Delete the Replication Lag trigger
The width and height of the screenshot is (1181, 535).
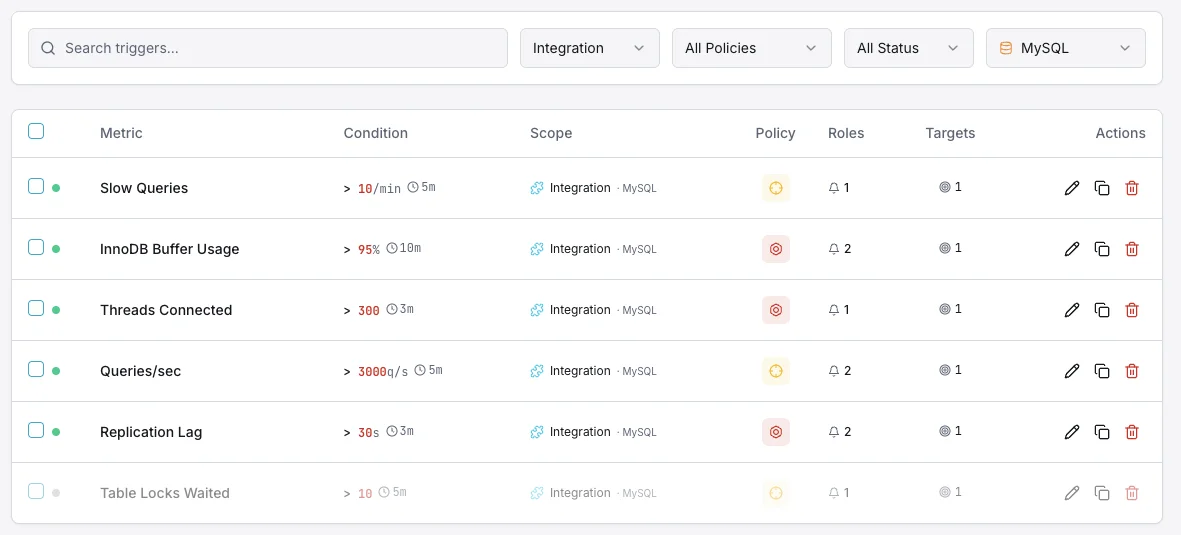[x=1131, y=433]
